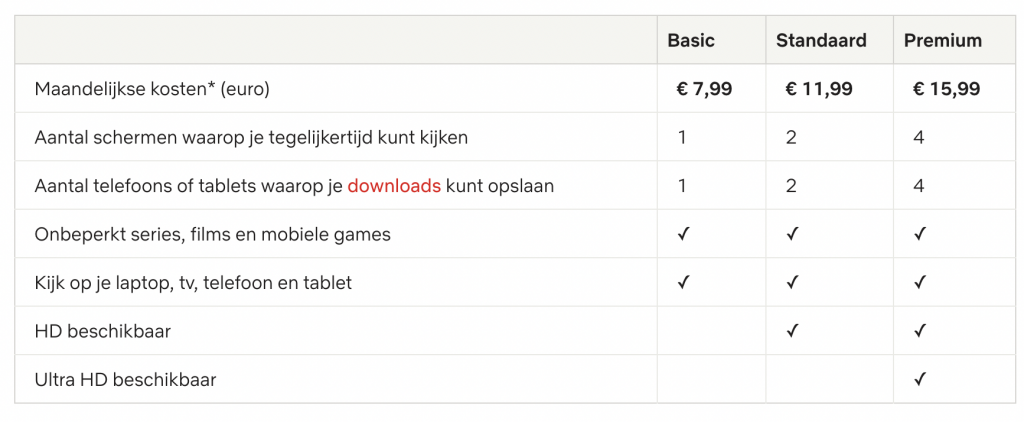Image resolution: width=1024 pixels, height=422 pixels.
Task: Click the red downloads link
Action: point(394,186)
